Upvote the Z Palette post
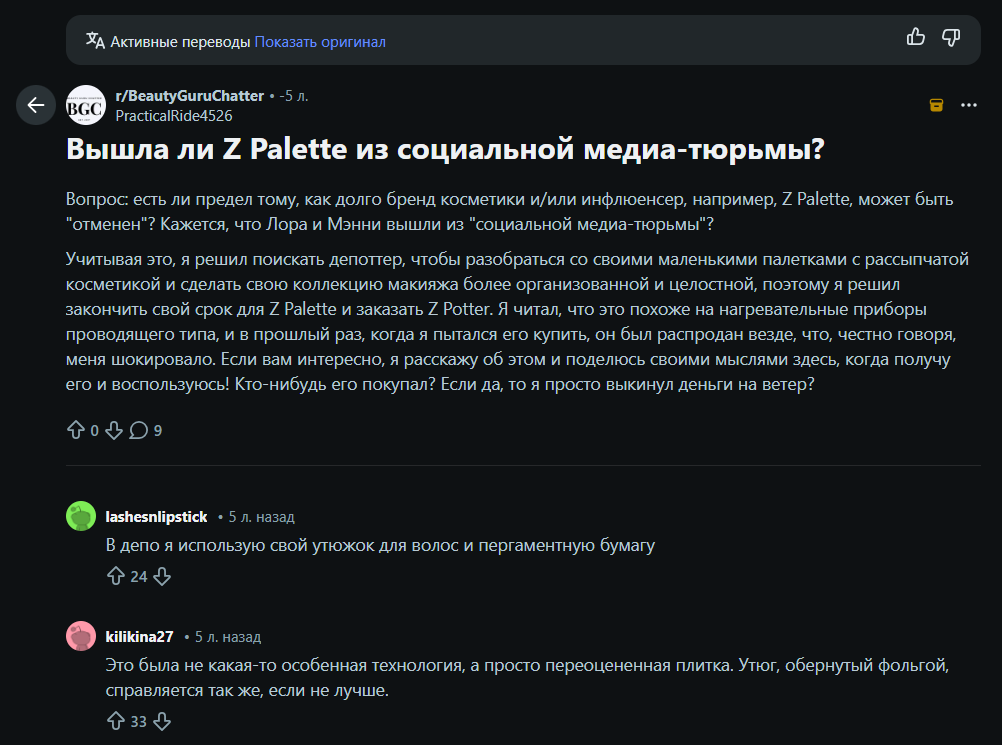 [76, 430]
